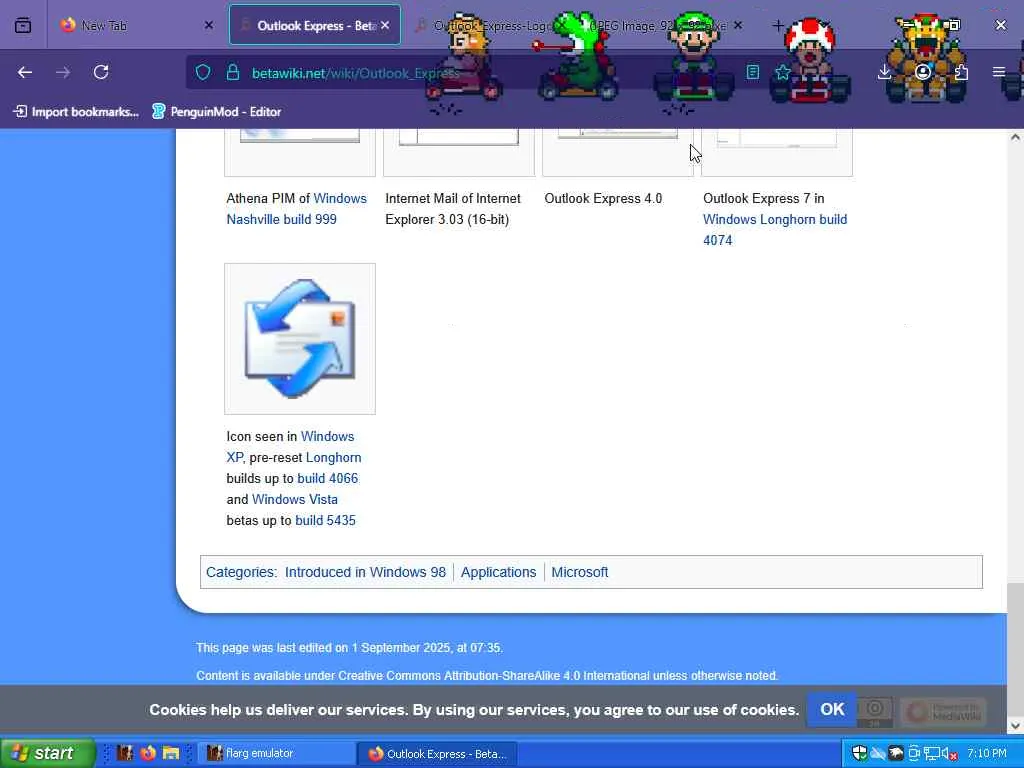Screen dimensions: 1024x768
Task: Follow the Longhorn link in icon caption
Action: click(333, 457)
